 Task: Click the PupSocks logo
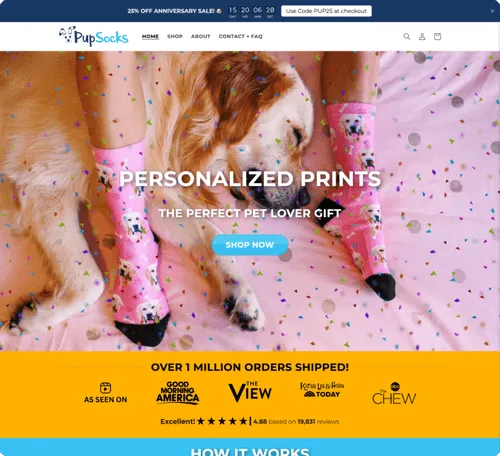coord(94,36)
